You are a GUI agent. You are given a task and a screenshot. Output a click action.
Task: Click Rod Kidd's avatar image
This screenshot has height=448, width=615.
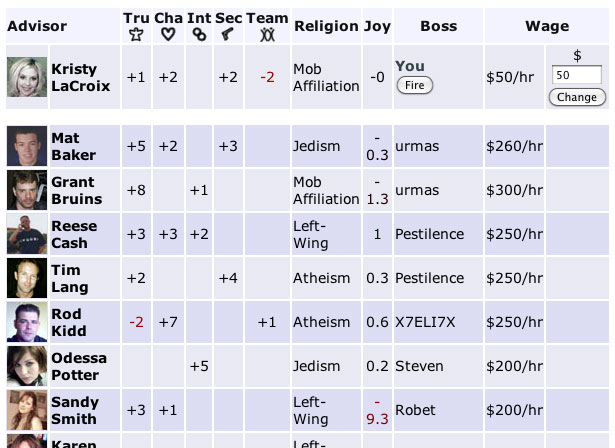coord(26,322)
